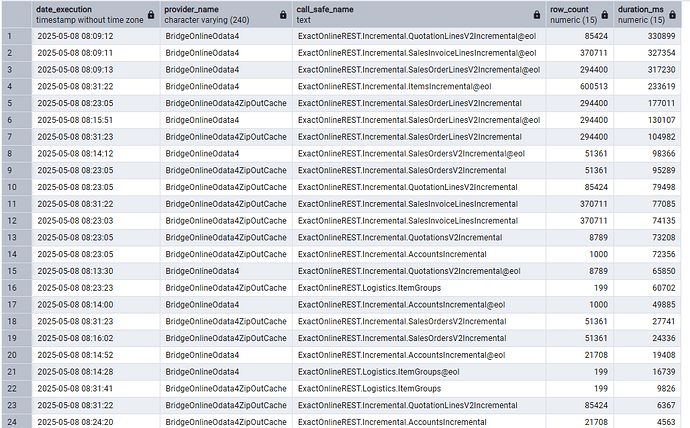Image resolution: width=690 pixels, height=428 pixels.
Task: Click row_count value 600513
Action: [580, 87]
